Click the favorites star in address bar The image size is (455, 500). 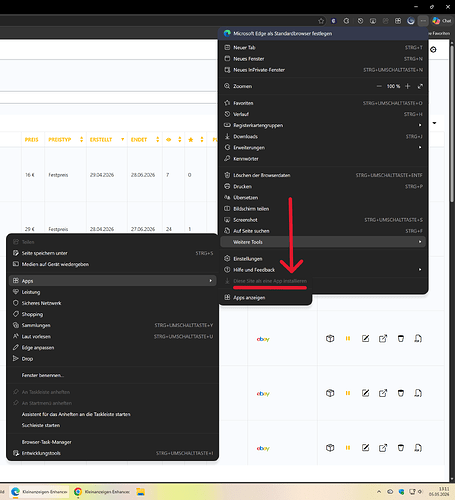[321, 21]
